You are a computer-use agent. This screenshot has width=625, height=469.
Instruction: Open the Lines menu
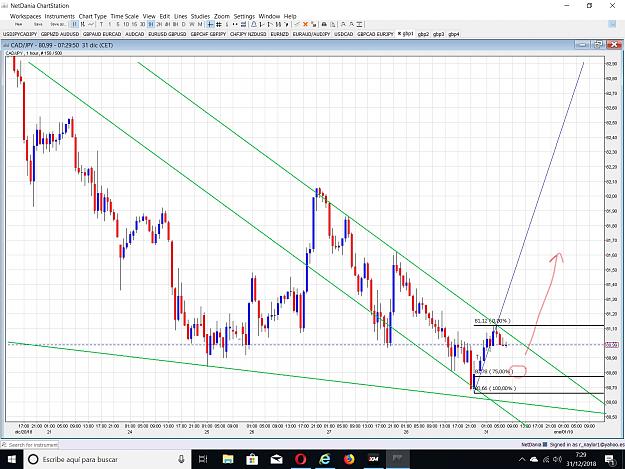pyautogui.click(x=180, y=16)
